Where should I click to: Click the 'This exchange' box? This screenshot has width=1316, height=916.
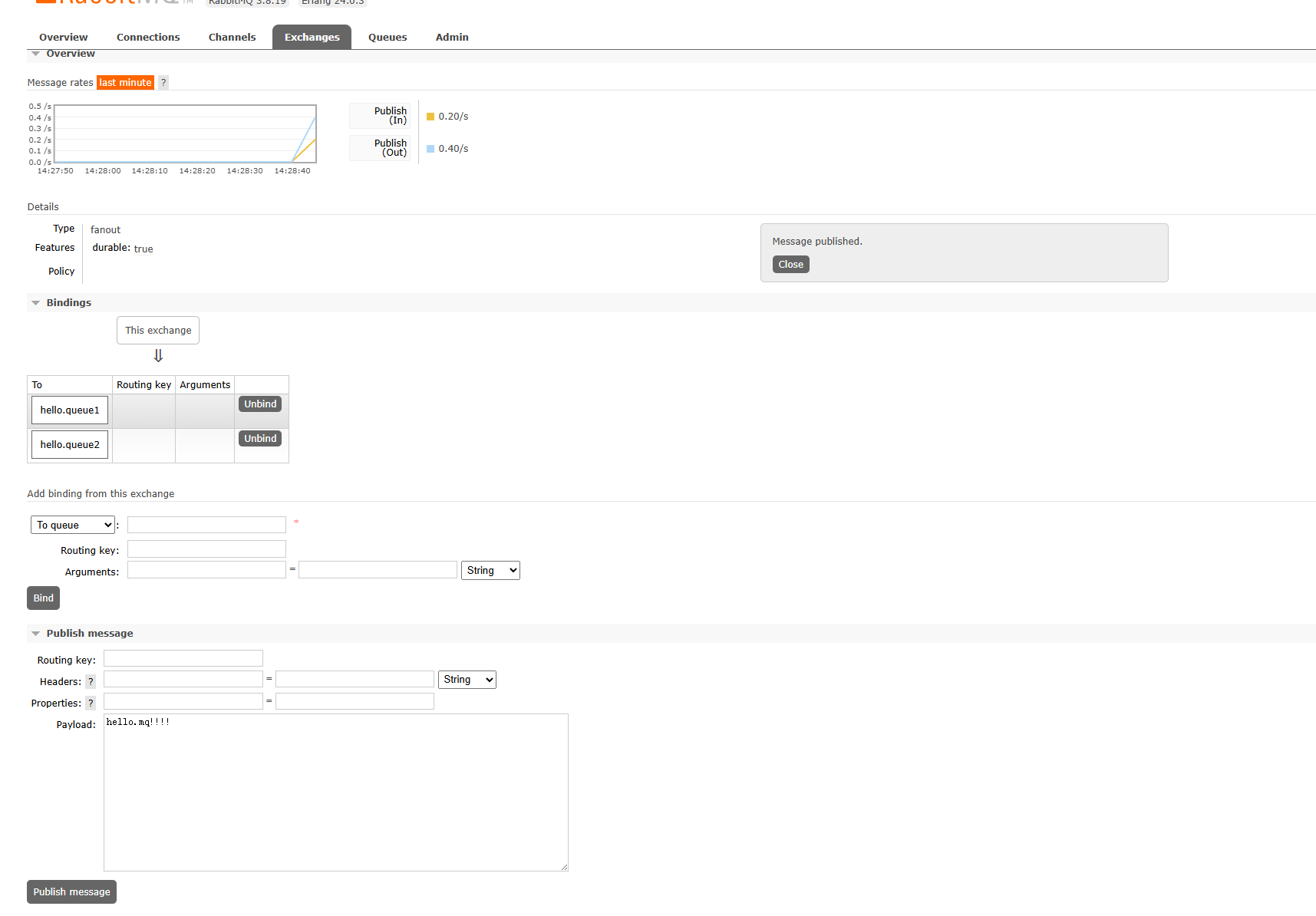(x=158, y=330)
